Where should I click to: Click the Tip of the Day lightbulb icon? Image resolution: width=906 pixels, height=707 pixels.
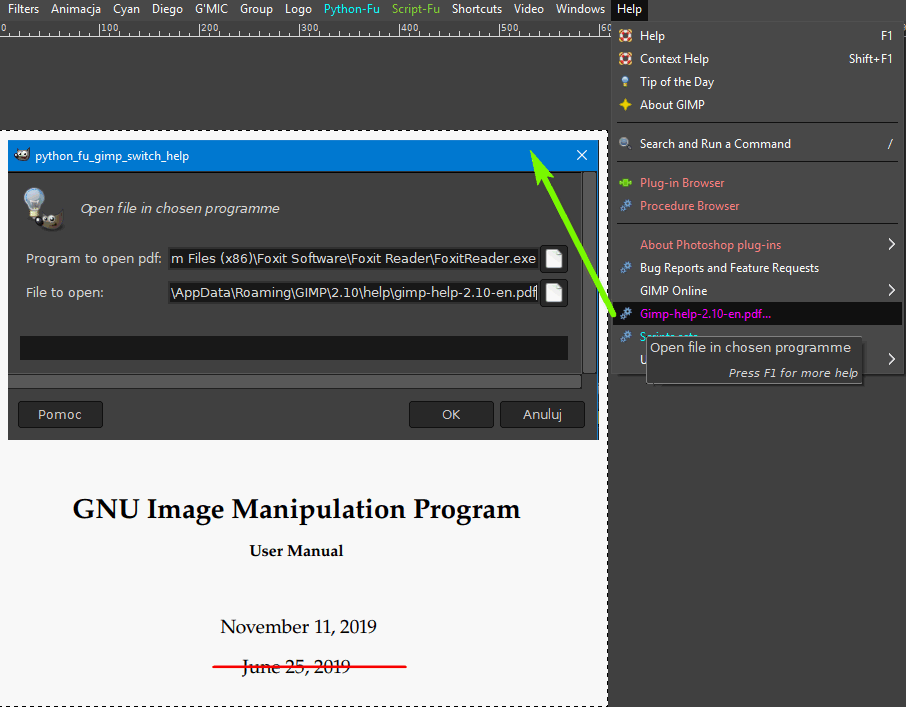tap(625, 82)
